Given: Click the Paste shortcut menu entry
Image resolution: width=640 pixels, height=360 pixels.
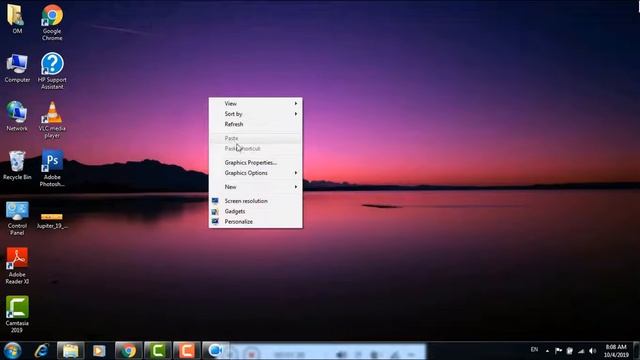Looking at the screenshot, I should [x=256, y=149].
